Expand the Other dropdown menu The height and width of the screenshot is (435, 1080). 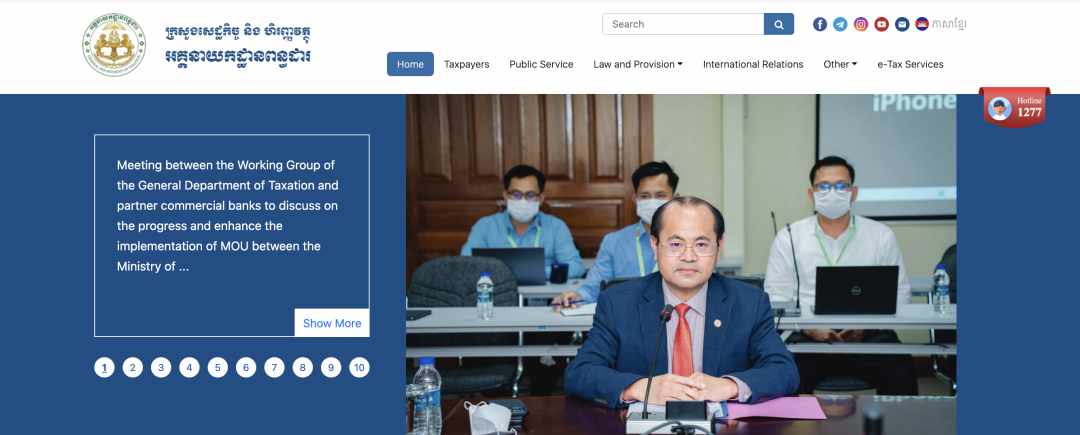(x=840, y=64)
